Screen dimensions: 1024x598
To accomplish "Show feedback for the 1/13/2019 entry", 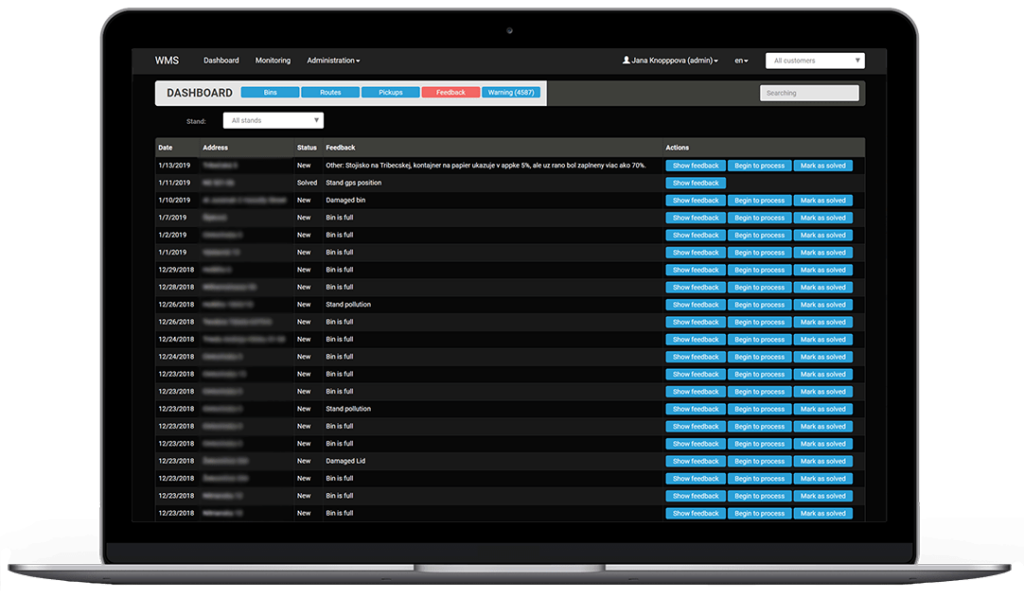I will pos(695,165).
